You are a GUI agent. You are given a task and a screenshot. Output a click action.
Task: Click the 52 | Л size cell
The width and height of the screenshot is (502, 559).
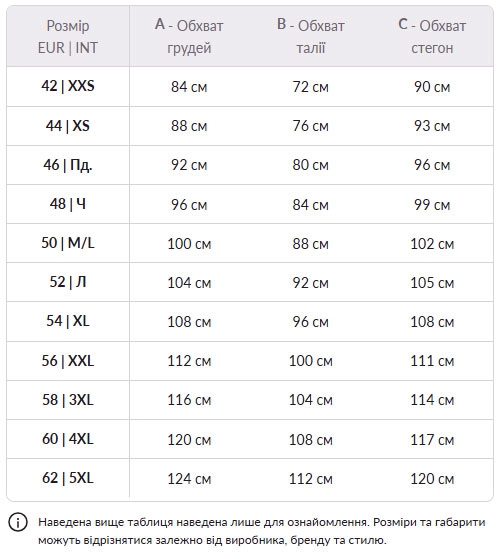pos(68,282)
